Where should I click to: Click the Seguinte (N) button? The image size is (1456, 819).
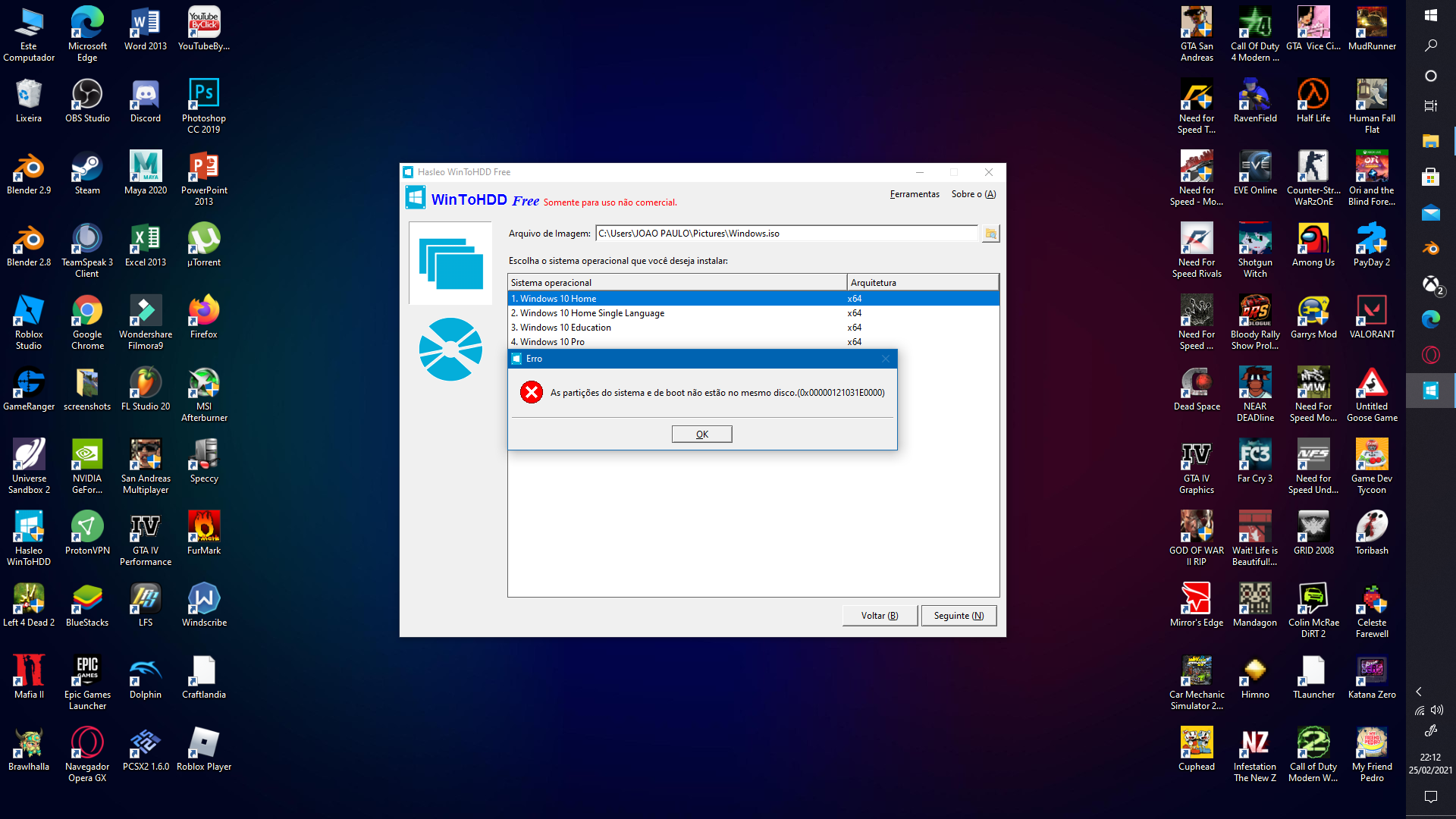click(x=959, y=616)
